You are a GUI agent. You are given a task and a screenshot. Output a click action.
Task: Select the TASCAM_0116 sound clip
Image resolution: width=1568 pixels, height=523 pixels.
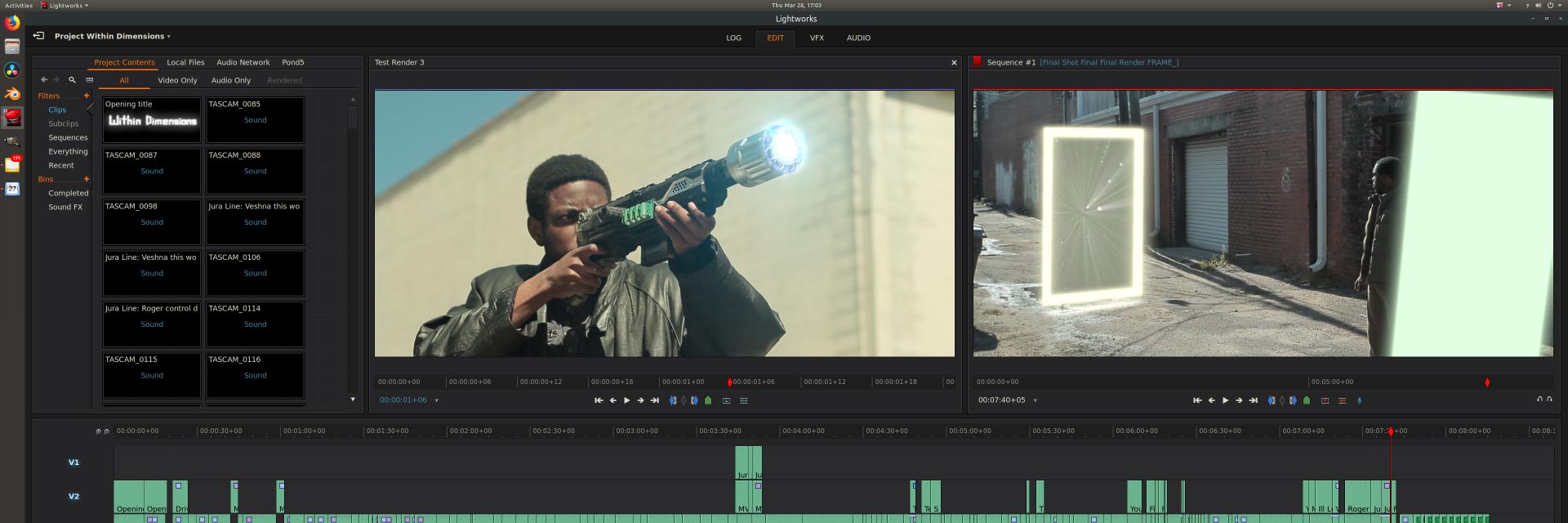(x=255, y=375)
